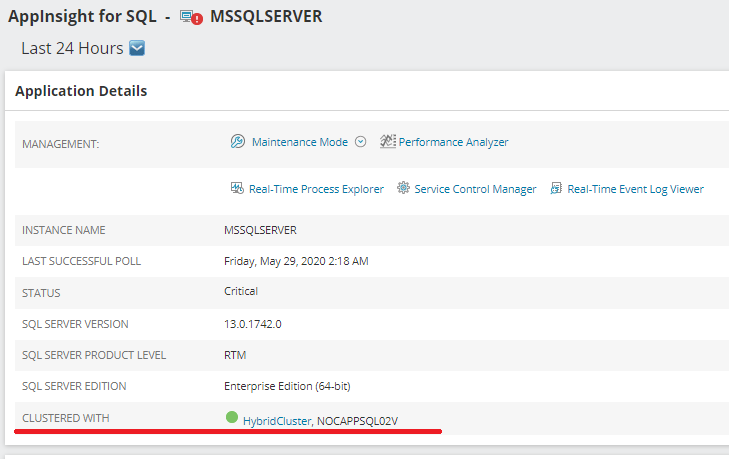
Task: Click the Maintenance Mode wrench icon
Action: click(x=238, y=141)
